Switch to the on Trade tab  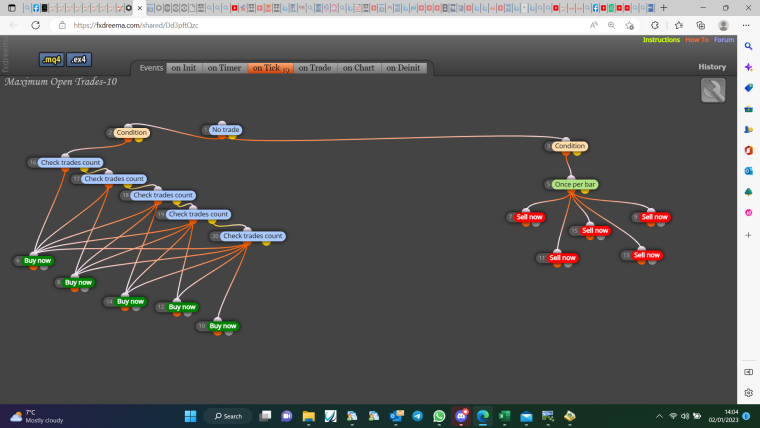[315, 68]
